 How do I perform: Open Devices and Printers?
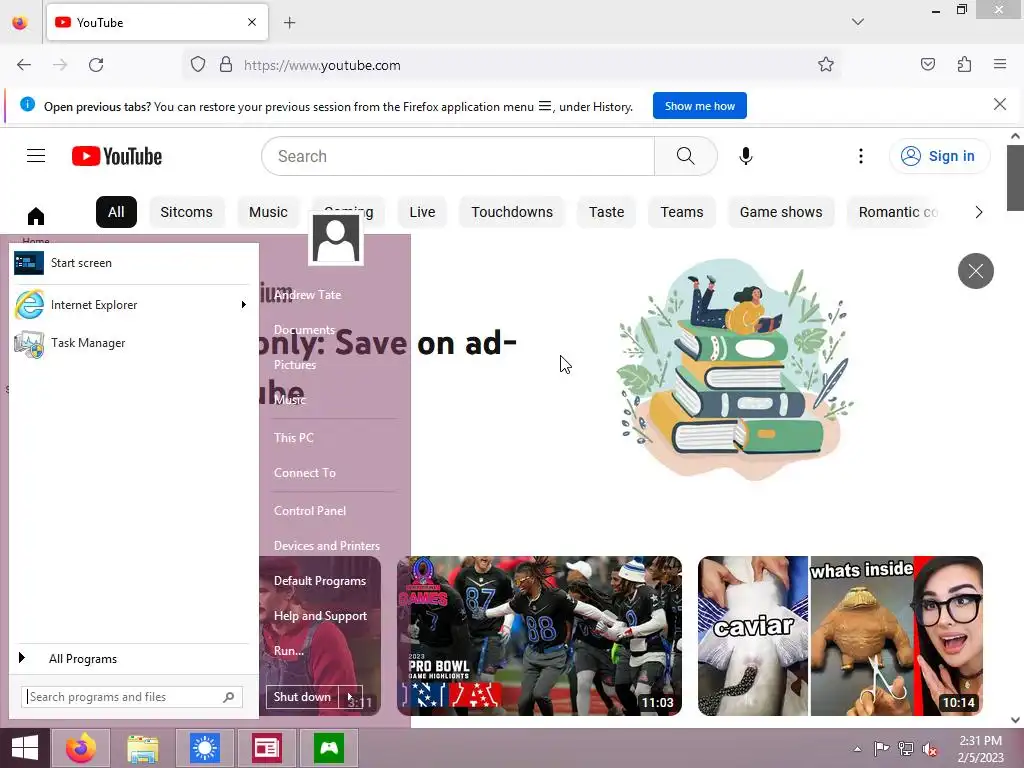click(x=327, y=546)
